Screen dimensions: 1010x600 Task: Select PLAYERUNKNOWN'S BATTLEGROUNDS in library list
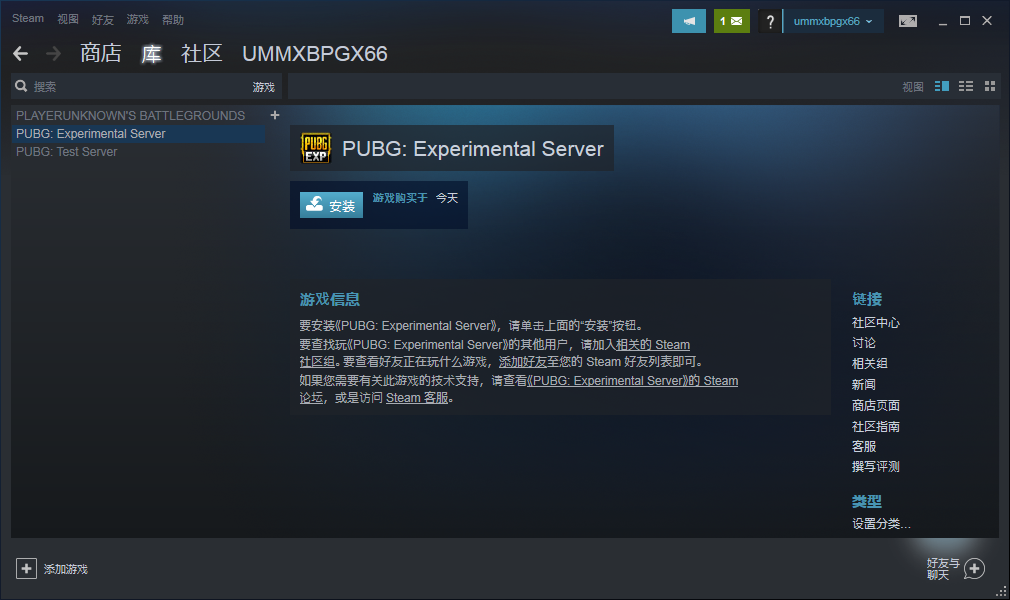131,115
